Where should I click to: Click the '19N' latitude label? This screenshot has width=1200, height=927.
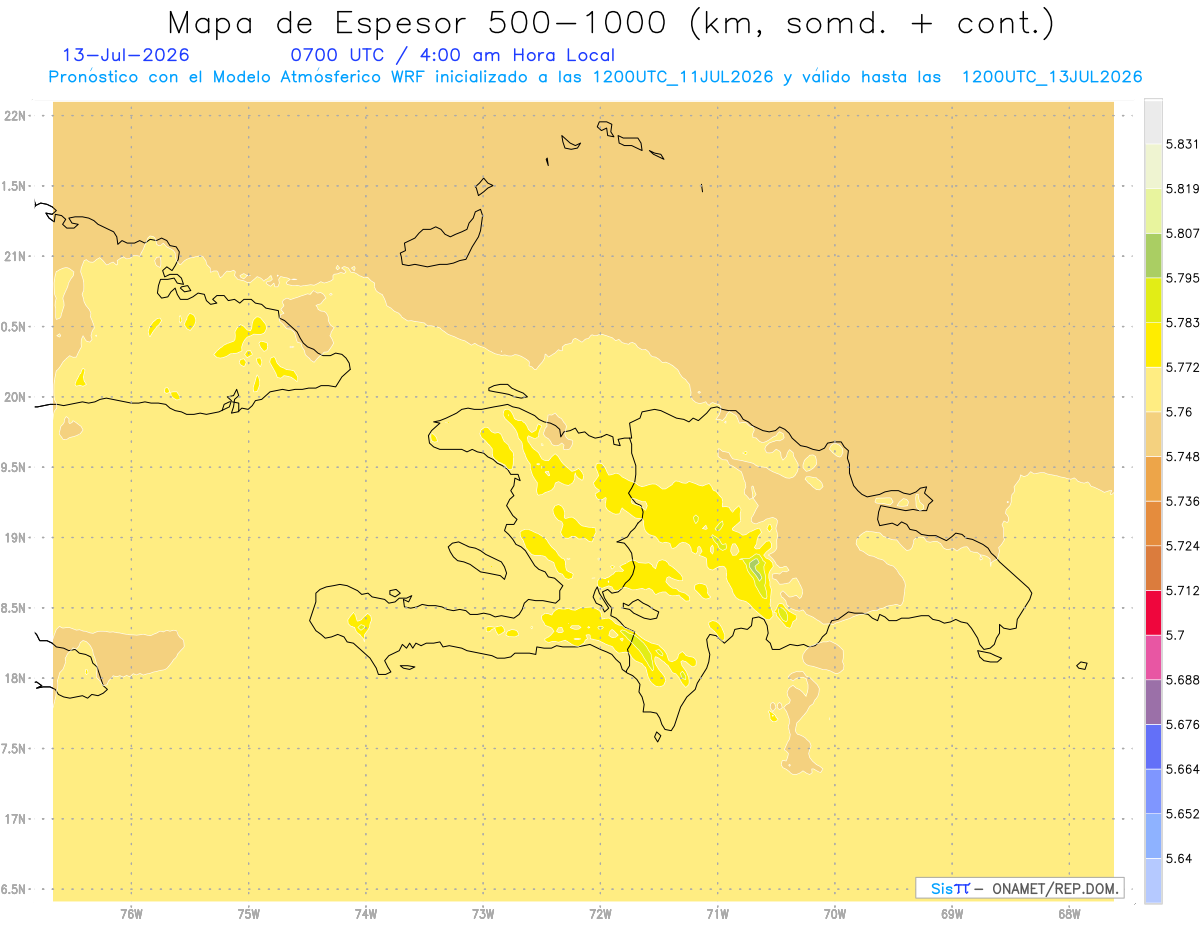(17, 538)
